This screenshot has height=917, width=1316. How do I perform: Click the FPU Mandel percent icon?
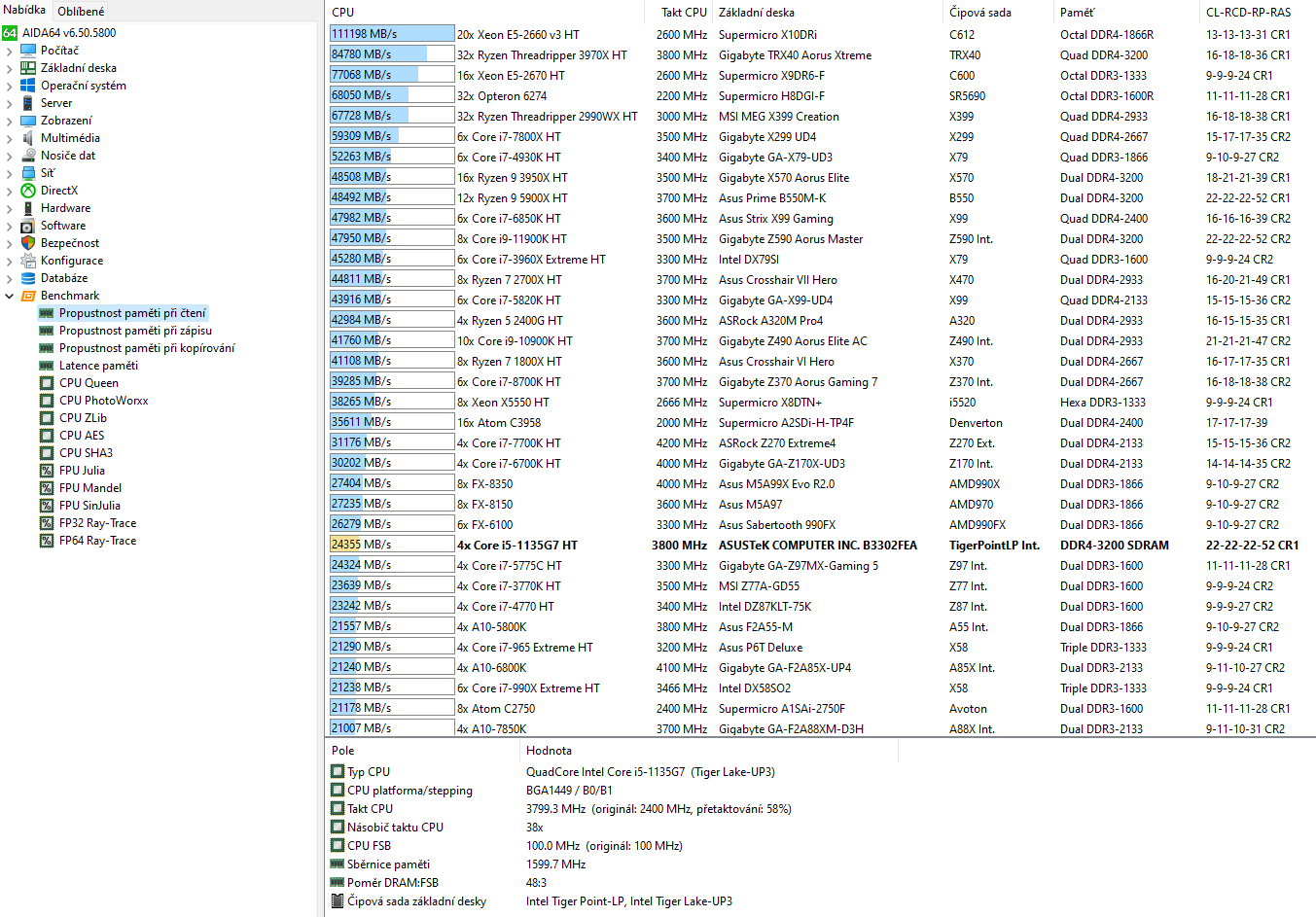[x=46, y=488]
